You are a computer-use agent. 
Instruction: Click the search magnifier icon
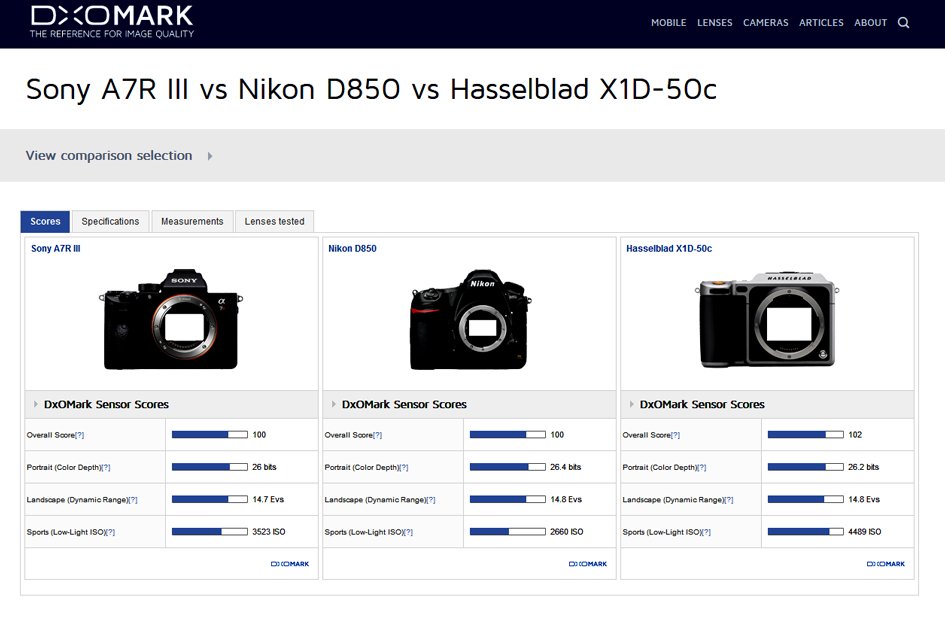(904, 23)
